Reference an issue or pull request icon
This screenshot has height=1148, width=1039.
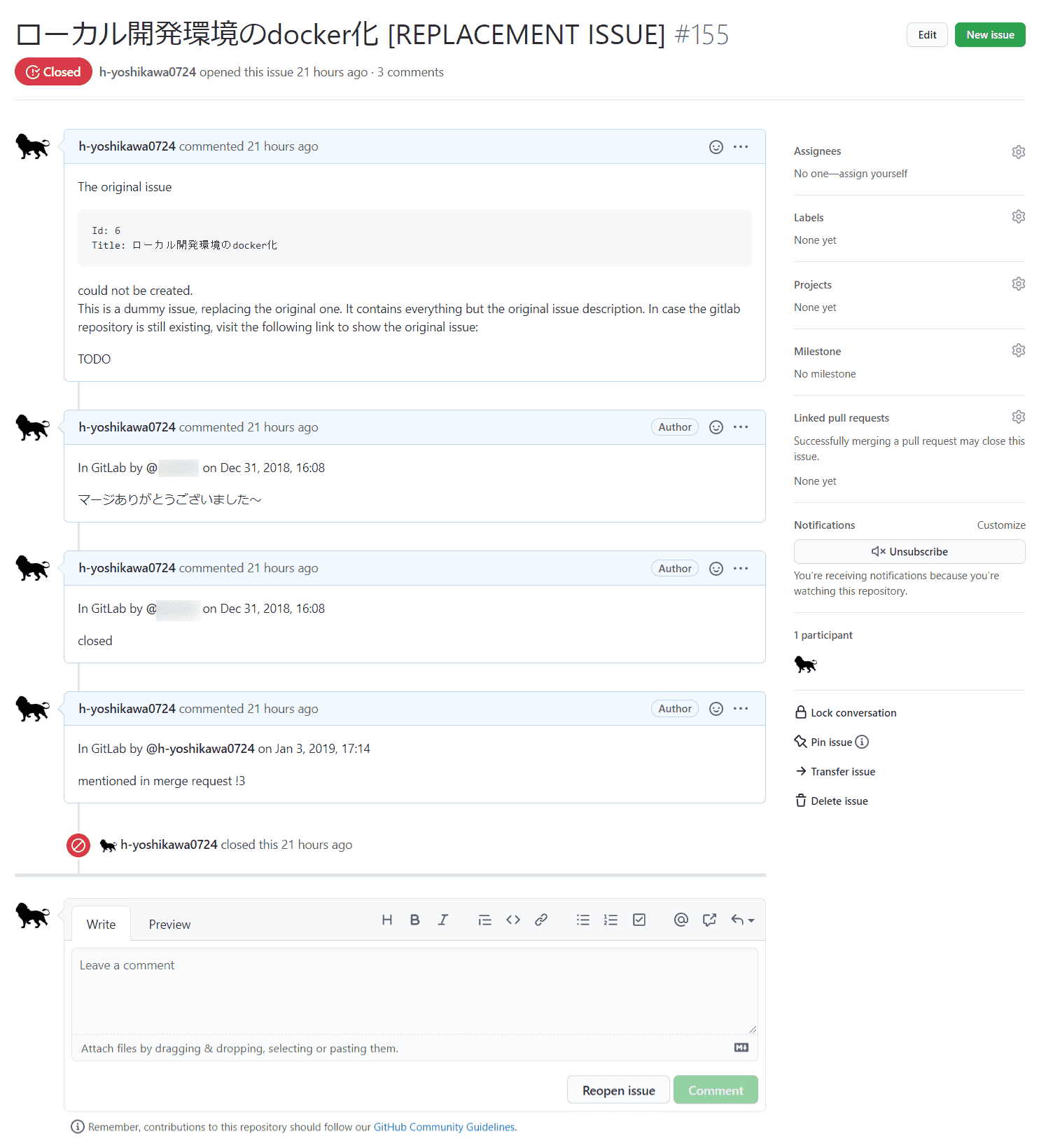pyautogui.click(x=709, y=920)
